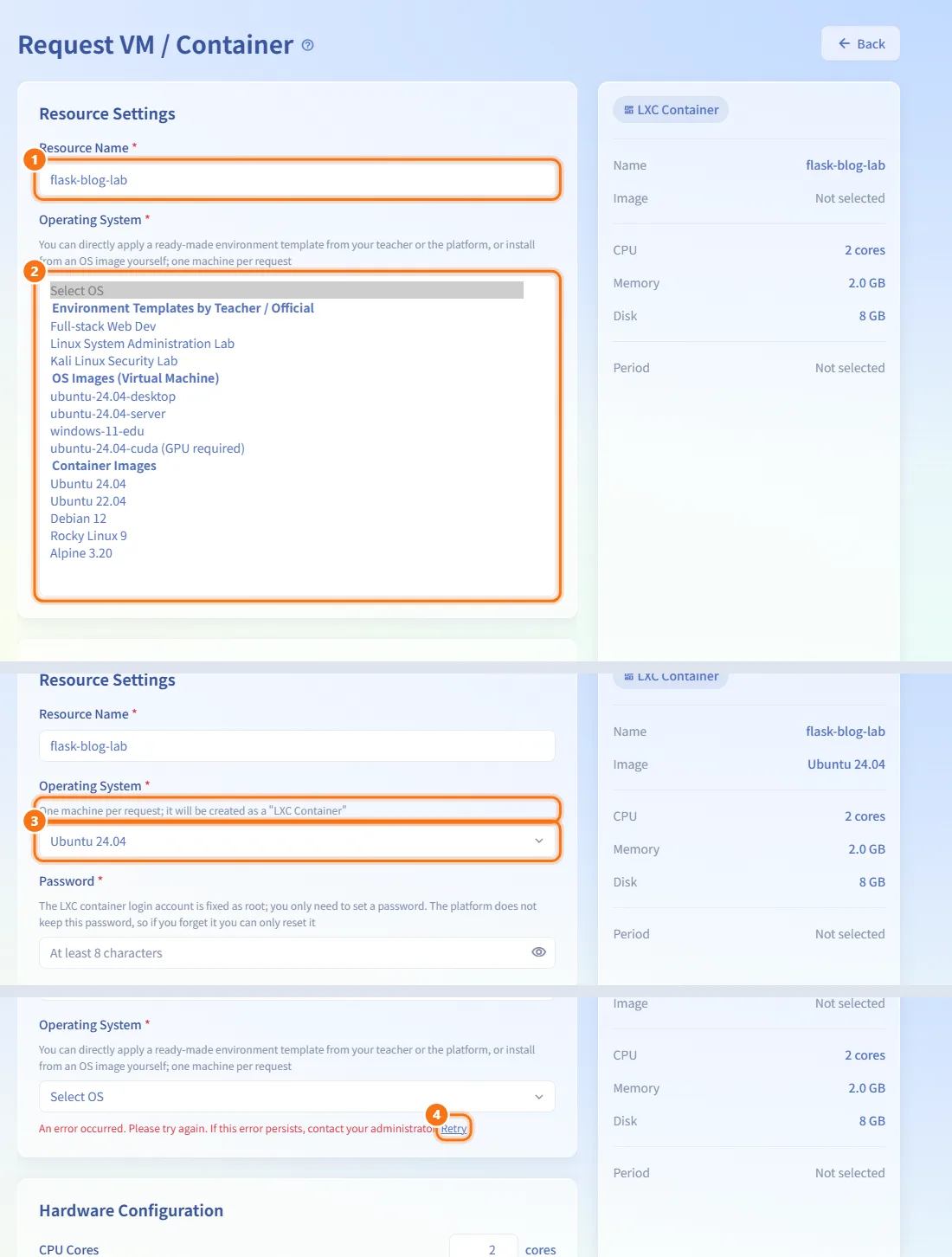Expand the Select OS dropdown near the error
The height and width of the screenshot is (1257, 952).
pyautogui.click(x=297, y=1097)
